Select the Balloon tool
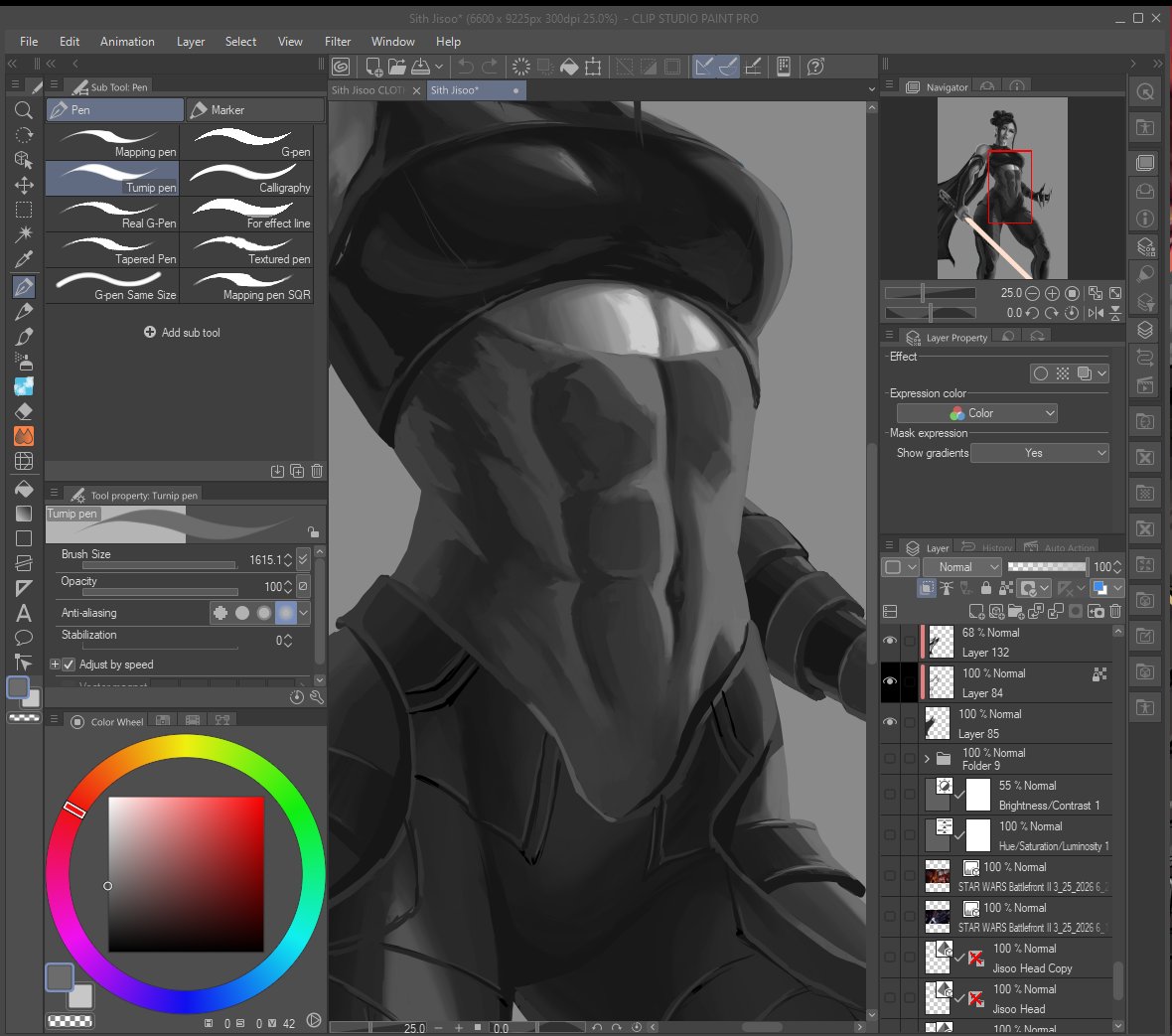The height and width of the screenshot is (1036, 1172). click(23, 638)
